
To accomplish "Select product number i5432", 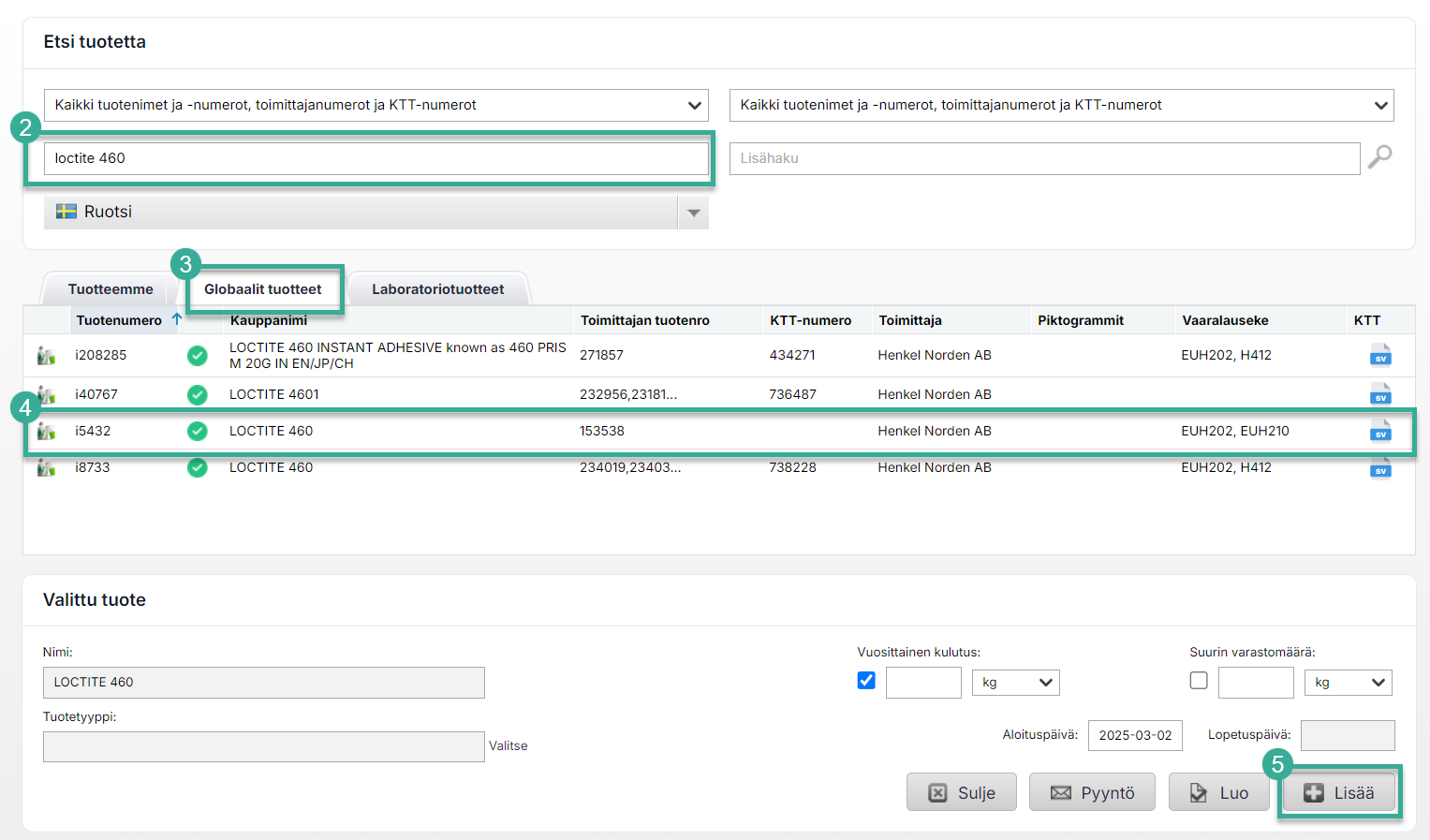I will coord(93,431).
